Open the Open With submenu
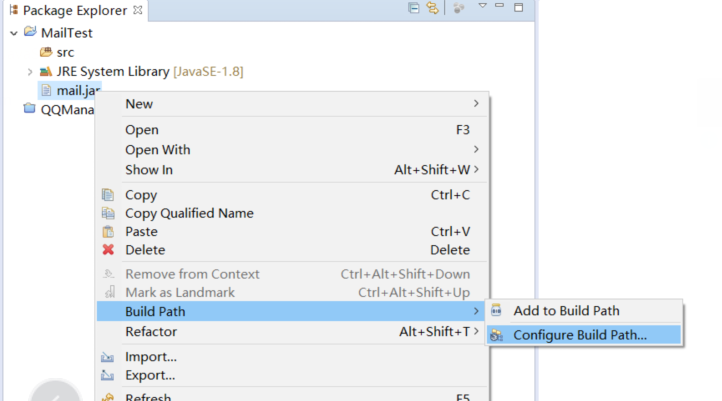 293,150
